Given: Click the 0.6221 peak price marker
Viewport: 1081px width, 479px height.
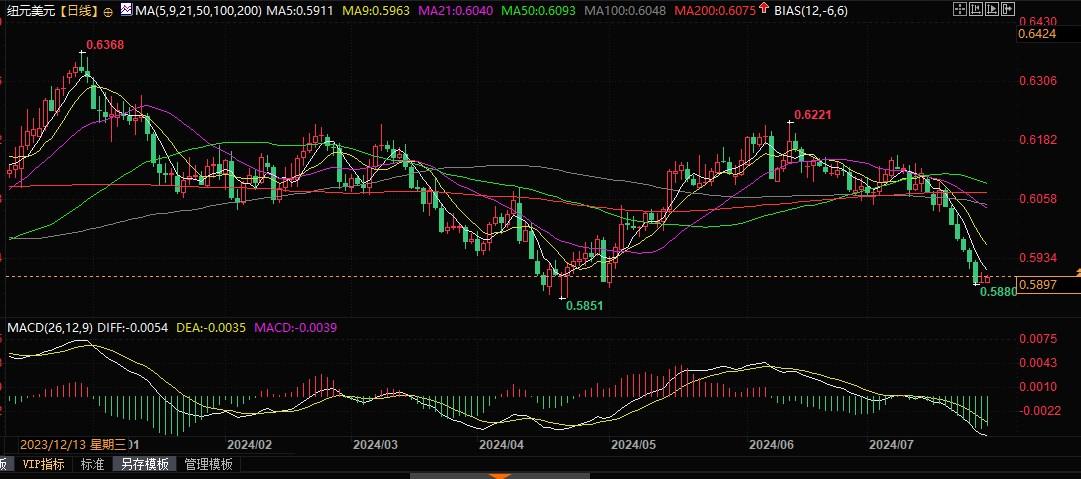Looking at the screenshot, I should pyautogui.click(x=813, y=115).
